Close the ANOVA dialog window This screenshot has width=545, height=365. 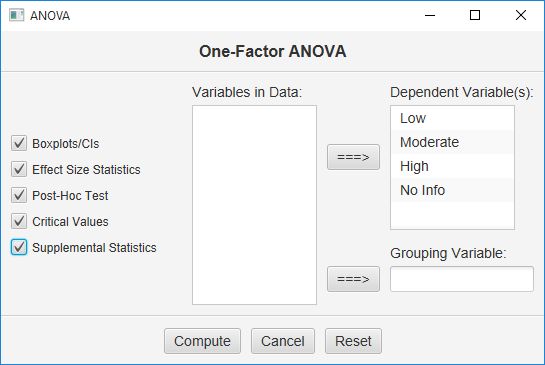pos(521,15)
